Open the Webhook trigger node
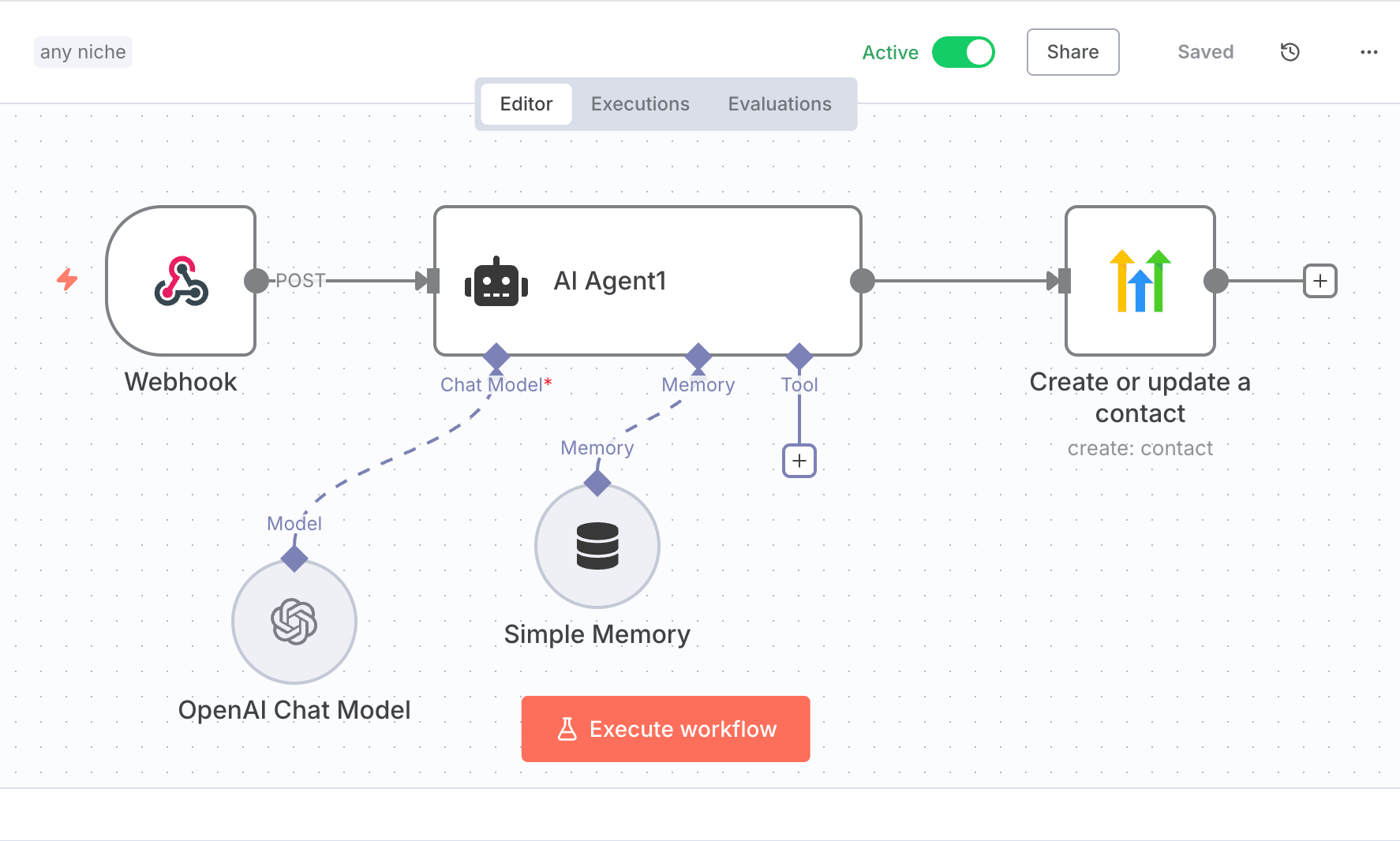1400x841 pixels. (x=181, y=281)
